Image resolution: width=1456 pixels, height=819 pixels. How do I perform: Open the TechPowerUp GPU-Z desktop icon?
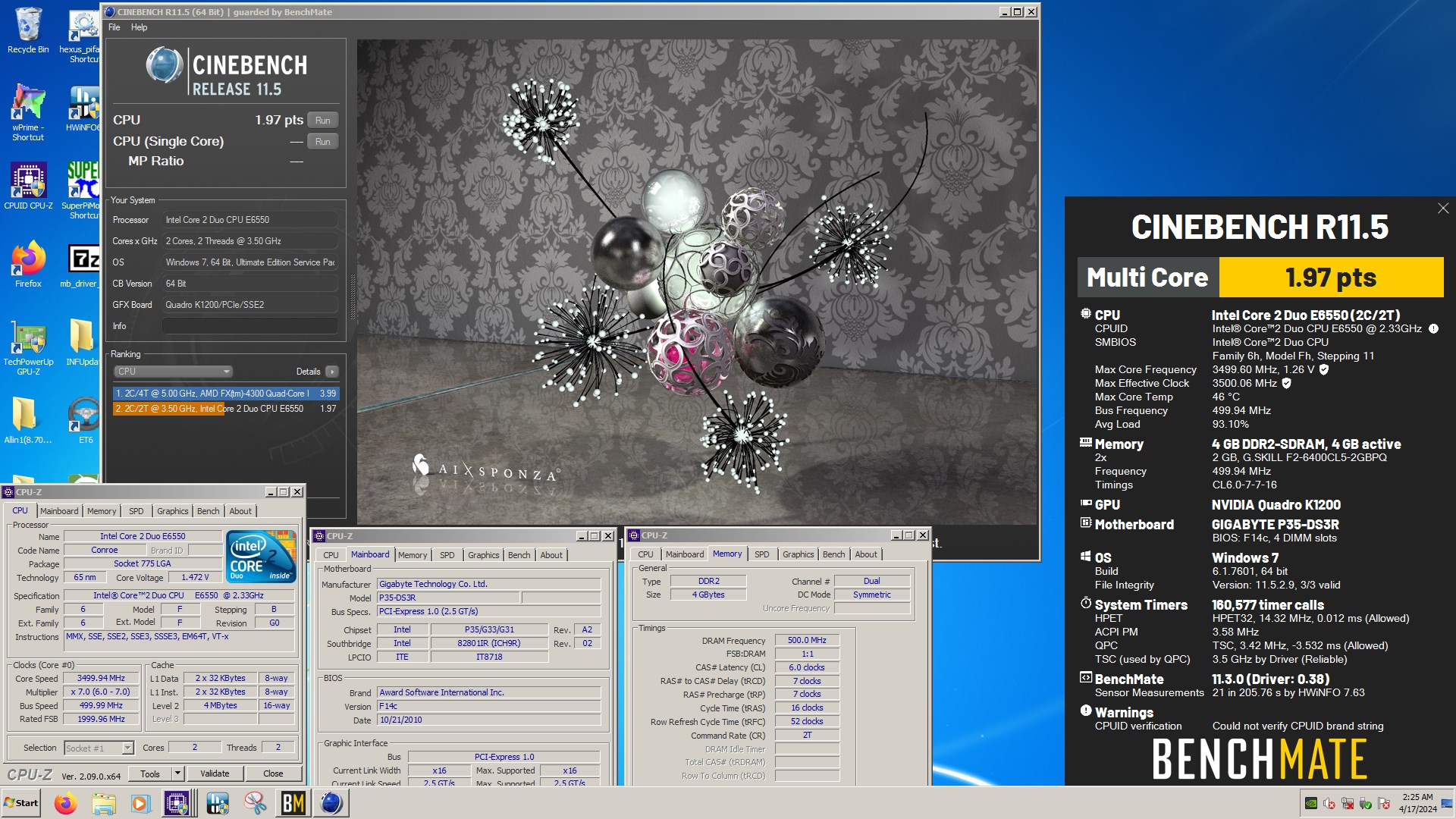click(x=28, y=348)
